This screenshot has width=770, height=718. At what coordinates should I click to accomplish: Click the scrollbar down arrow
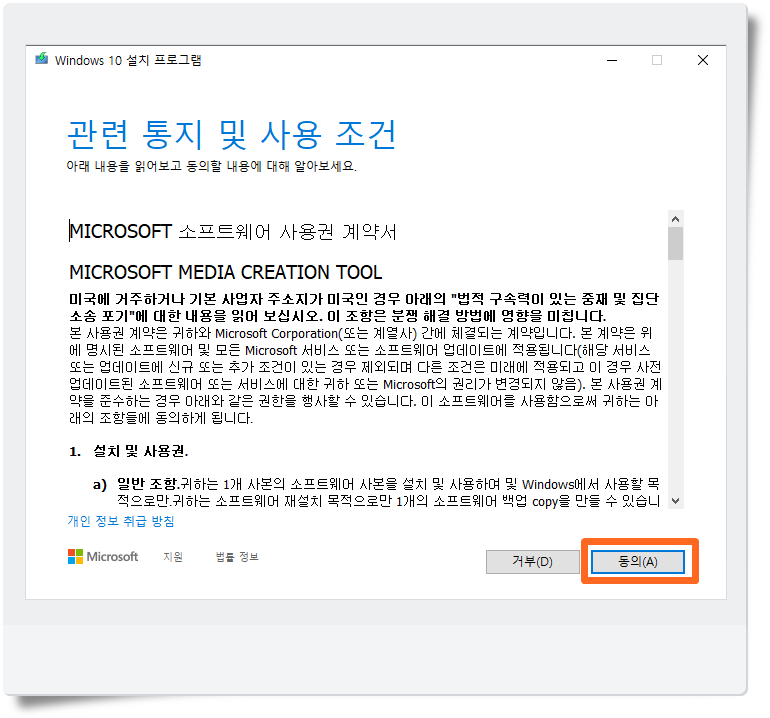click(675, 501)
